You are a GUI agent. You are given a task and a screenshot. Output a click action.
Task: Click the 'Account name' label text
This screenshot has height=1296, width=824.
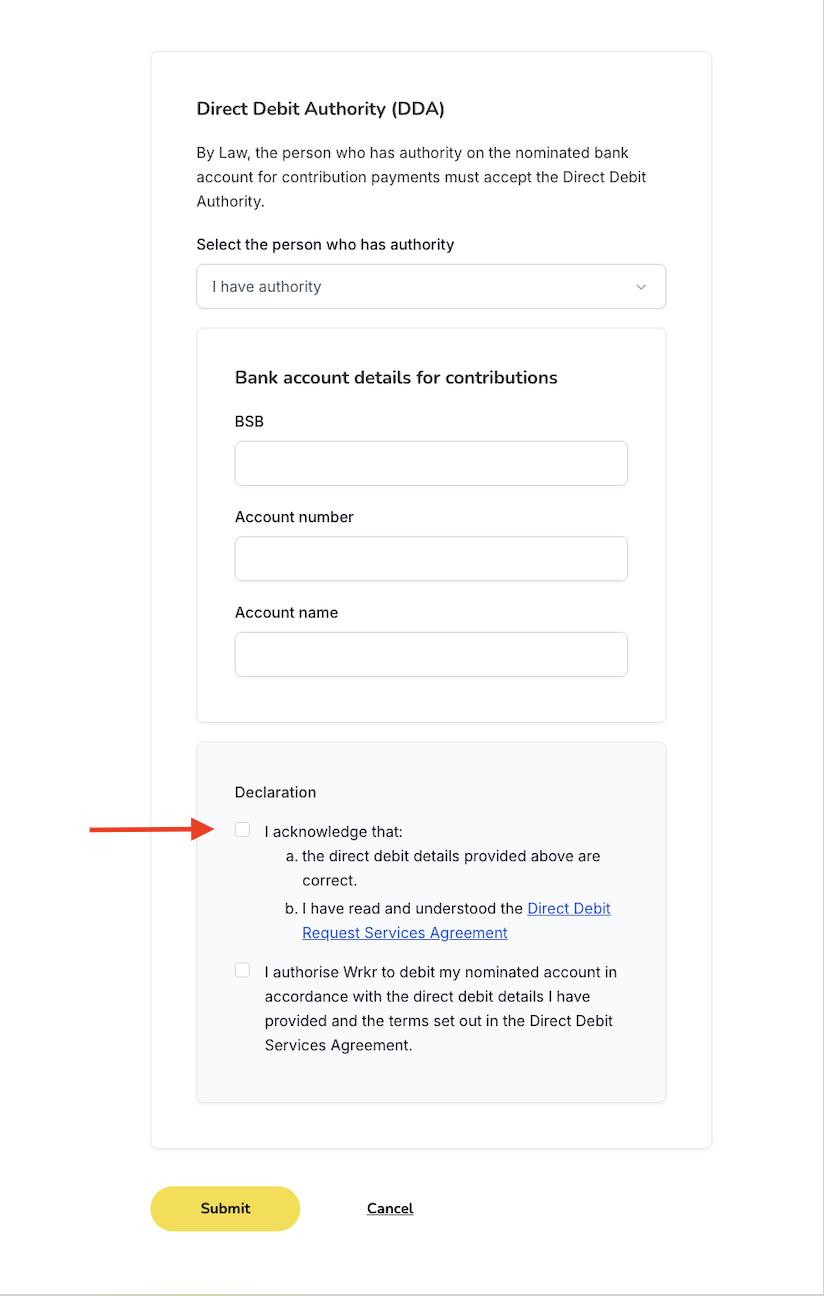[x=286, y=612]
